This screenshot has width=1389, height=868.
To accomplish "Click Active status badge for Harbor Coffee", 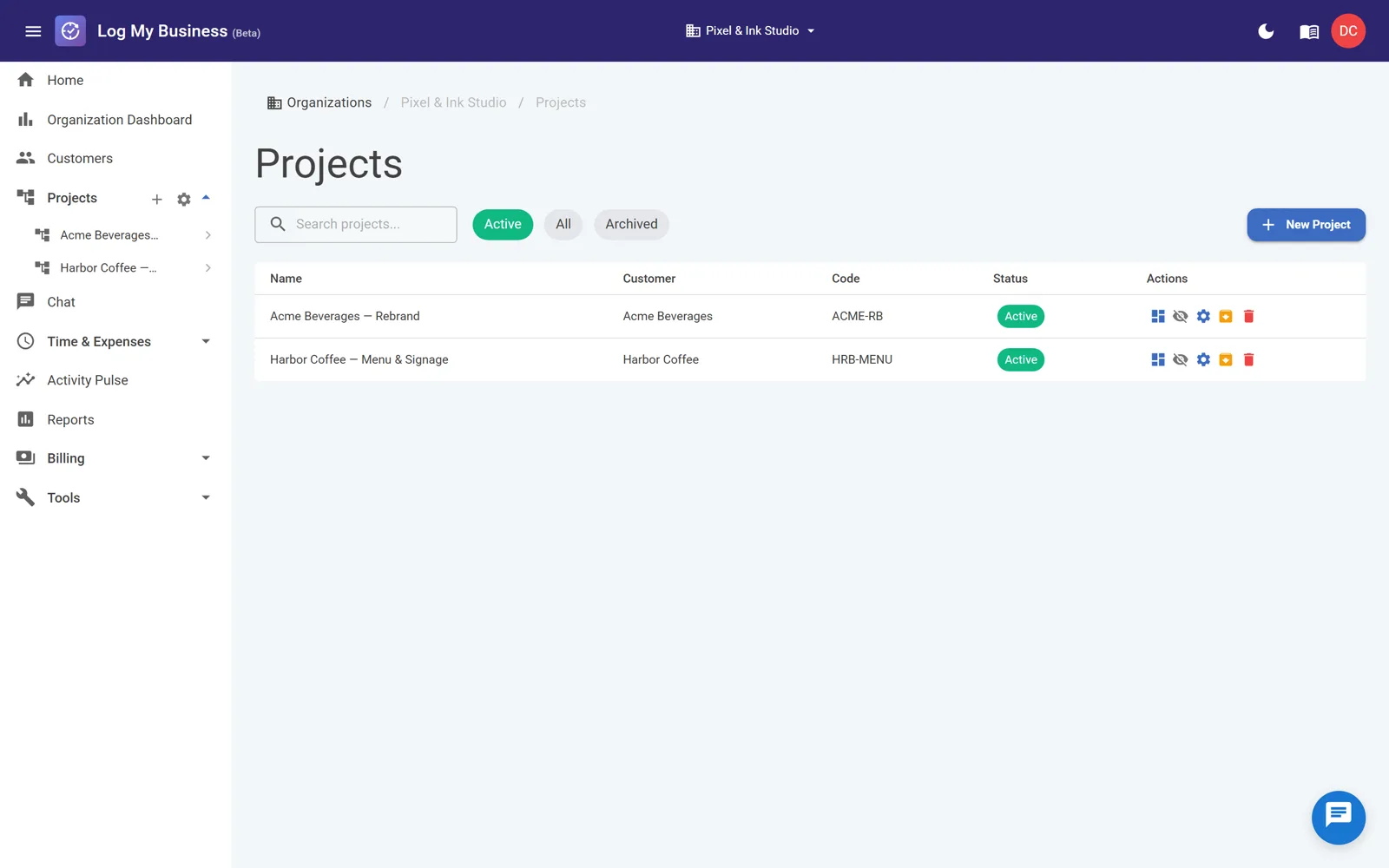I will click(x=1021, y=359).
